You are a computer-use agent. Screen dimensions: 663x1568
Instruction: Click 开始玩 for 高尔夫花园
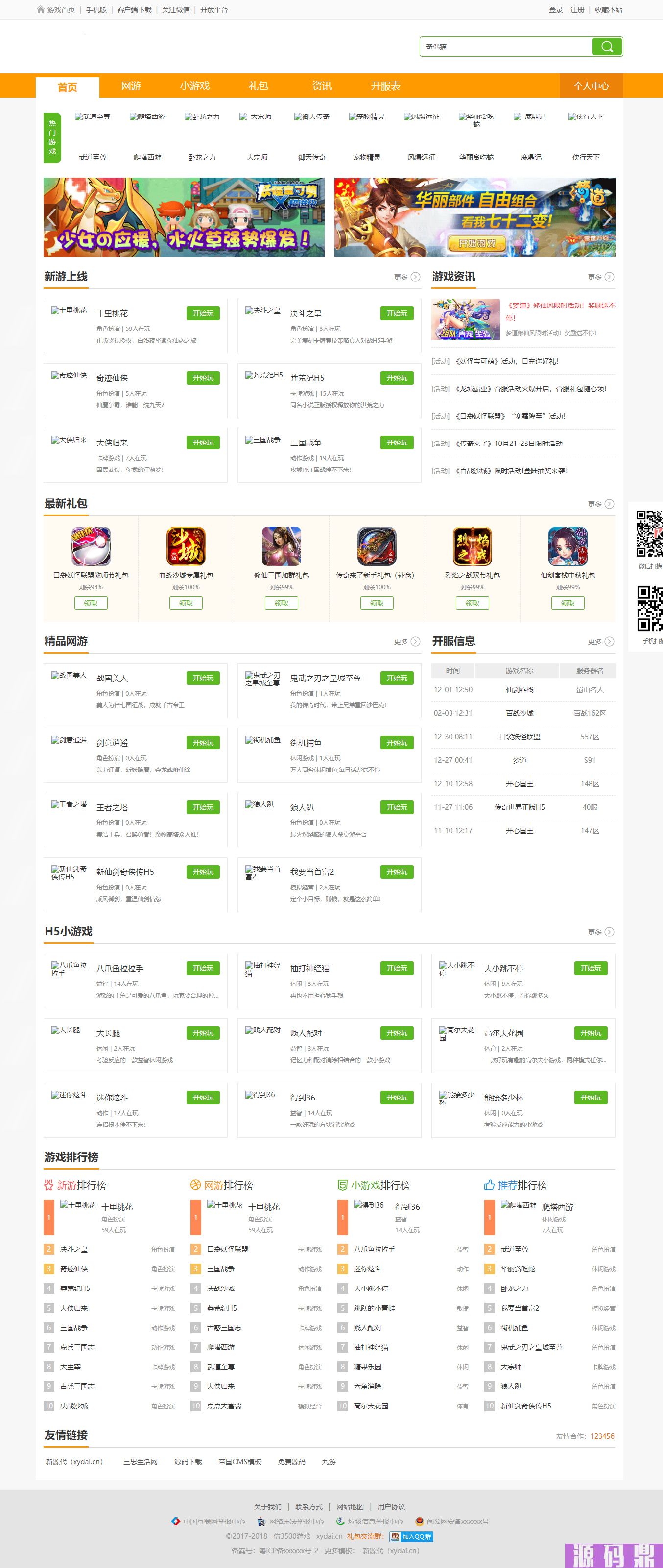point(591,1033)
